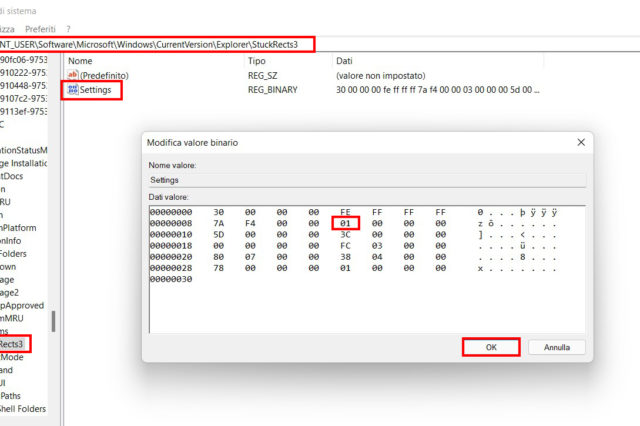
Task: Click the '(valore non impostato)' data cell
Action: tap(380, 75)
